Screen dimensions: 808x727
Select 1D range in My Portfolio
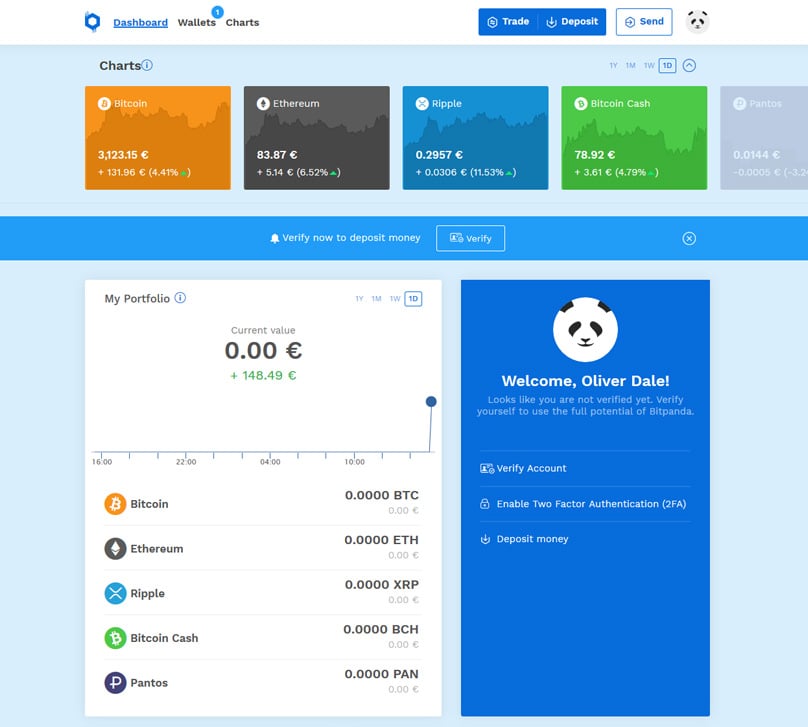pos(413,299)
